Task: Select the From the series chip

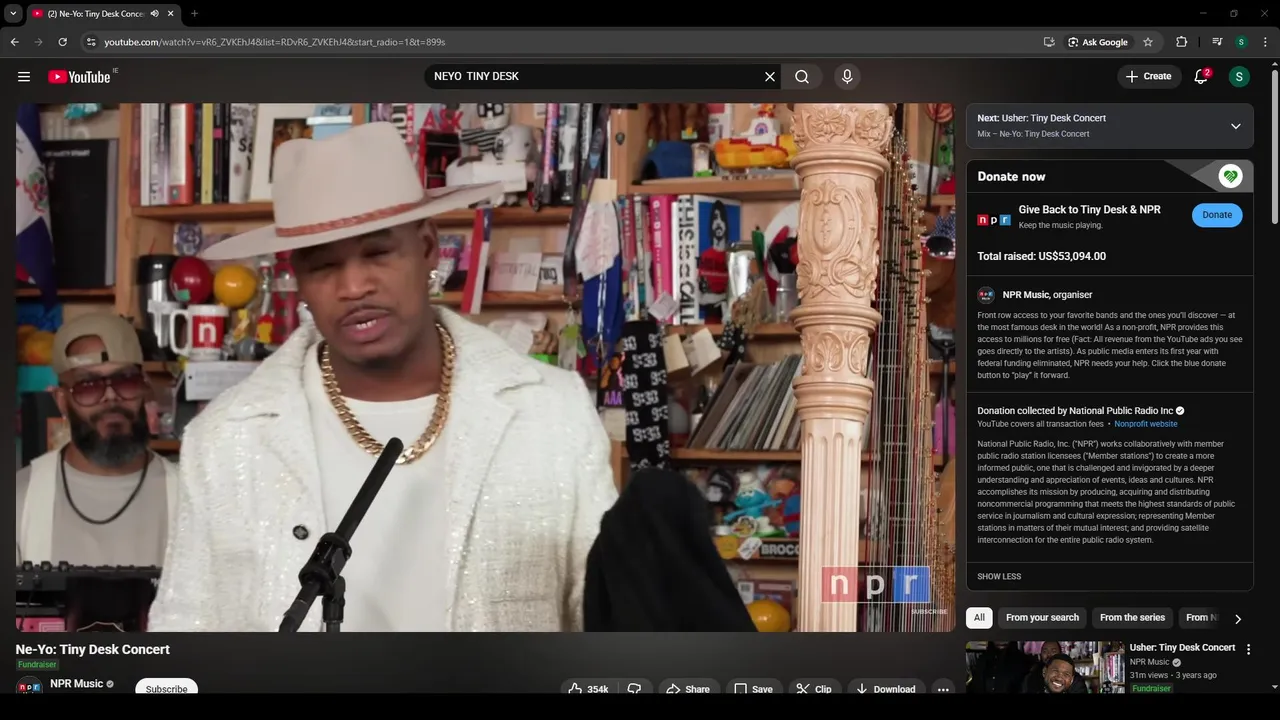Action: click(1132, 618)
